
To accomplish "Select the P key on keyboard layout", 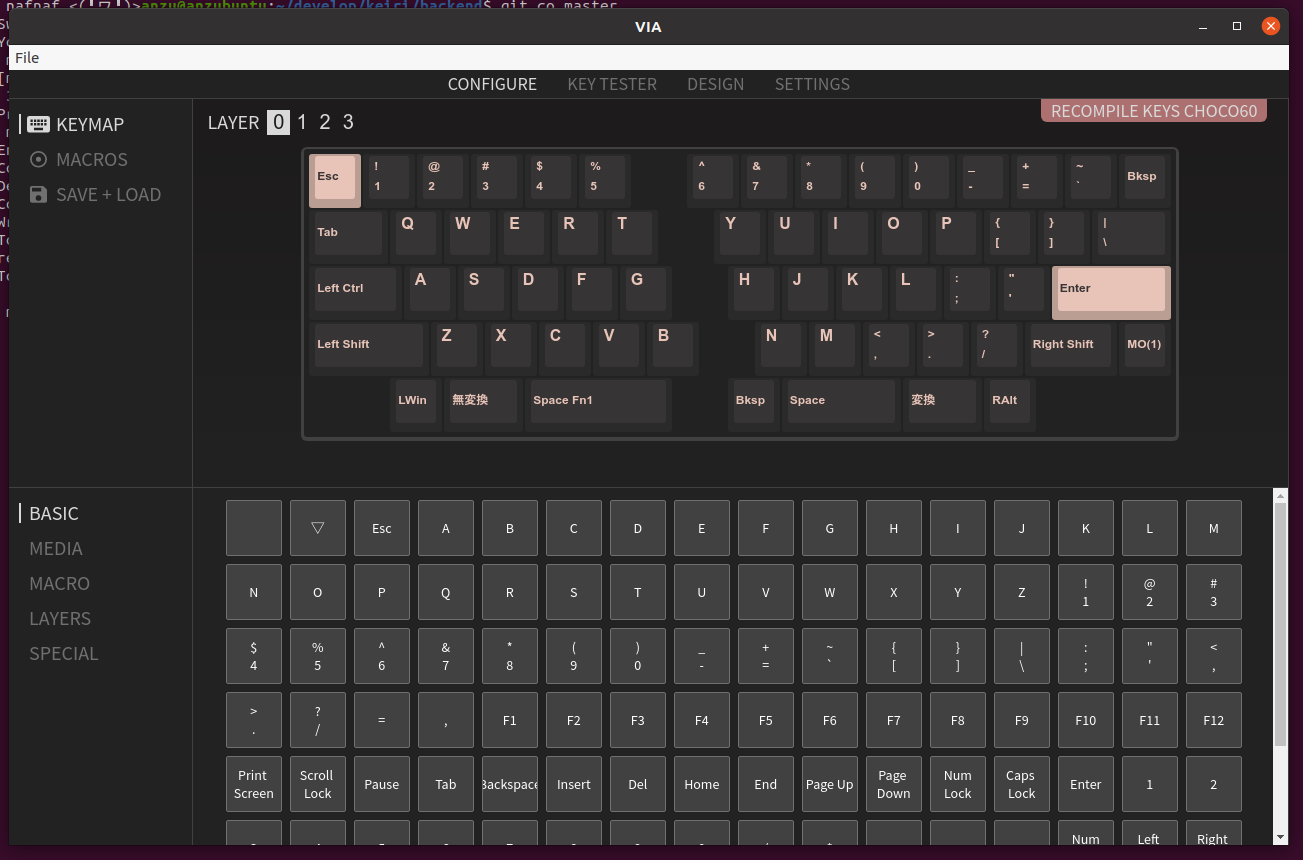I will click(955, 235).
